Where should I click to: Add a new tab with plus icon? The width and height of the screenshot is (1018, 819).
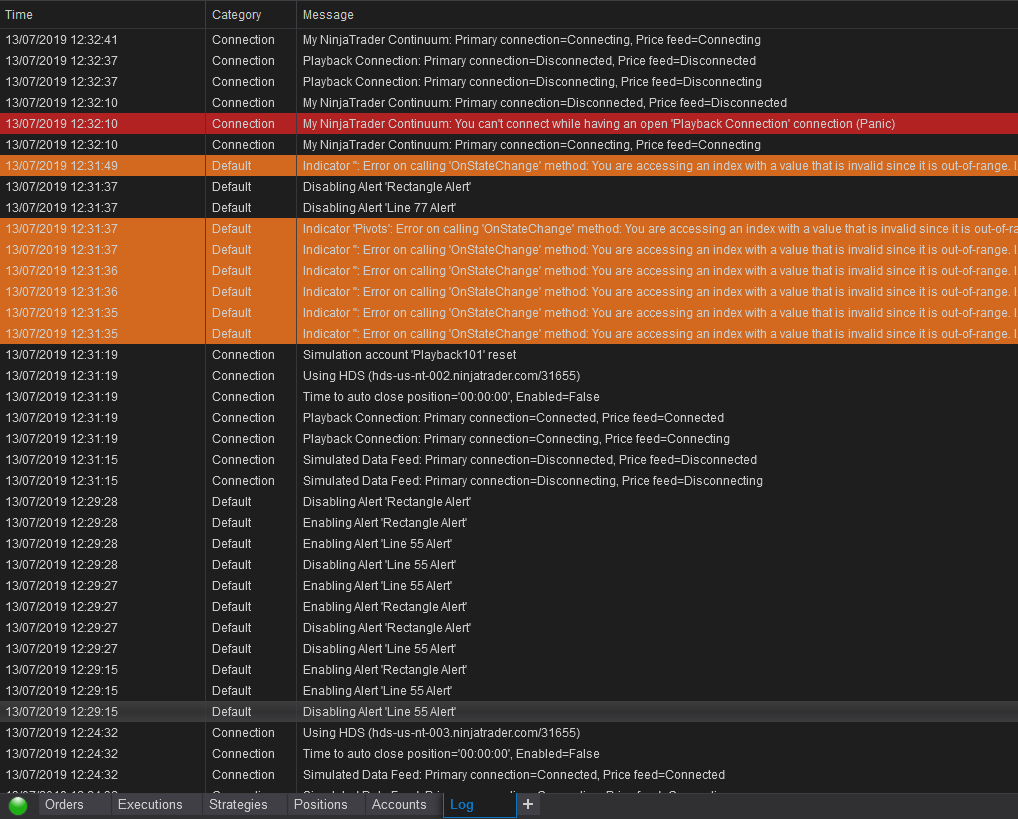tap(528, 805)
